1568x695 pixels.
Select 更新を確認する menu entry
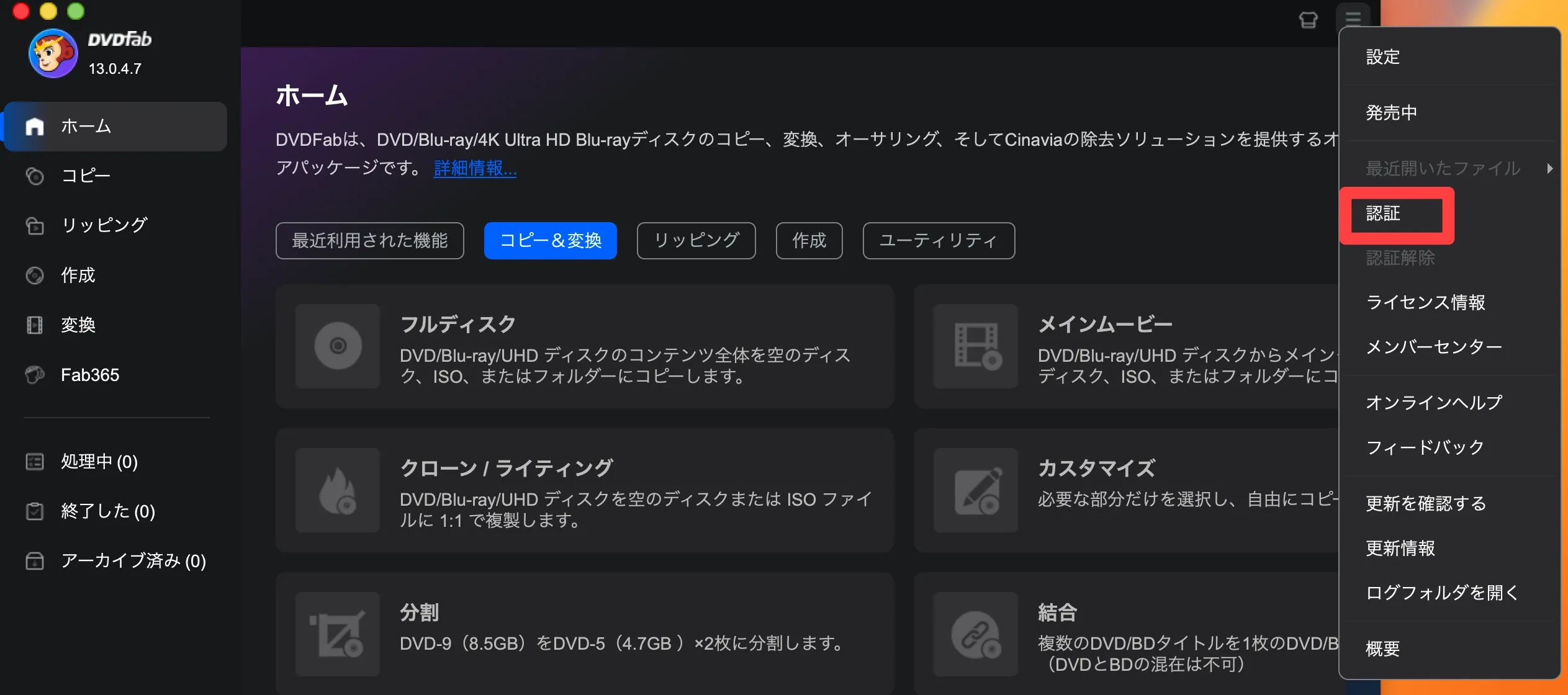click(x=1426, y=503)
